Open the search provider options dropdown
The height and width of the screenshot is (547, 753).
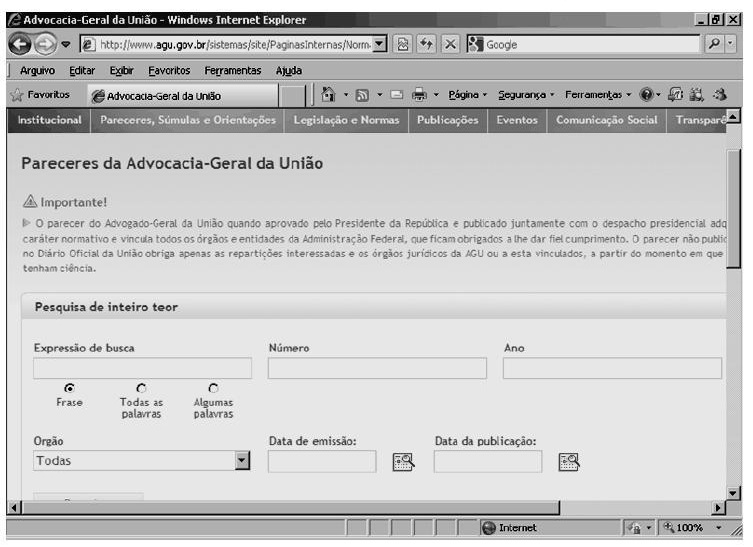point(730,44)
